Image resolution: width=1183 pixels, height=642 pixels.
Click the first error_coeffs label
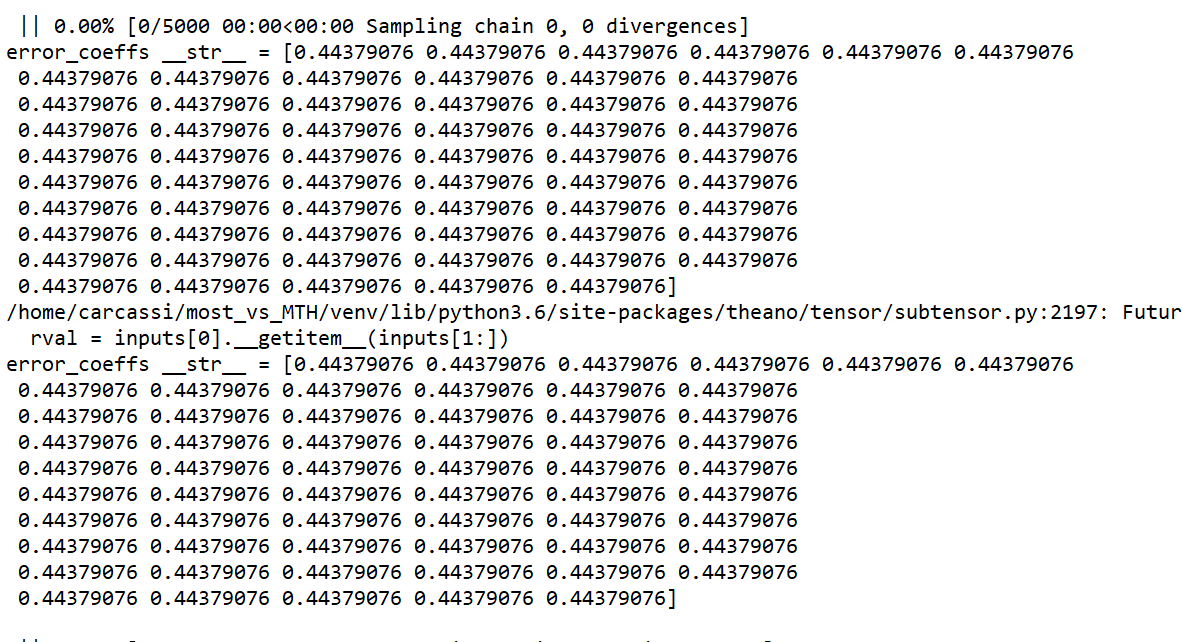coord(78,52)
